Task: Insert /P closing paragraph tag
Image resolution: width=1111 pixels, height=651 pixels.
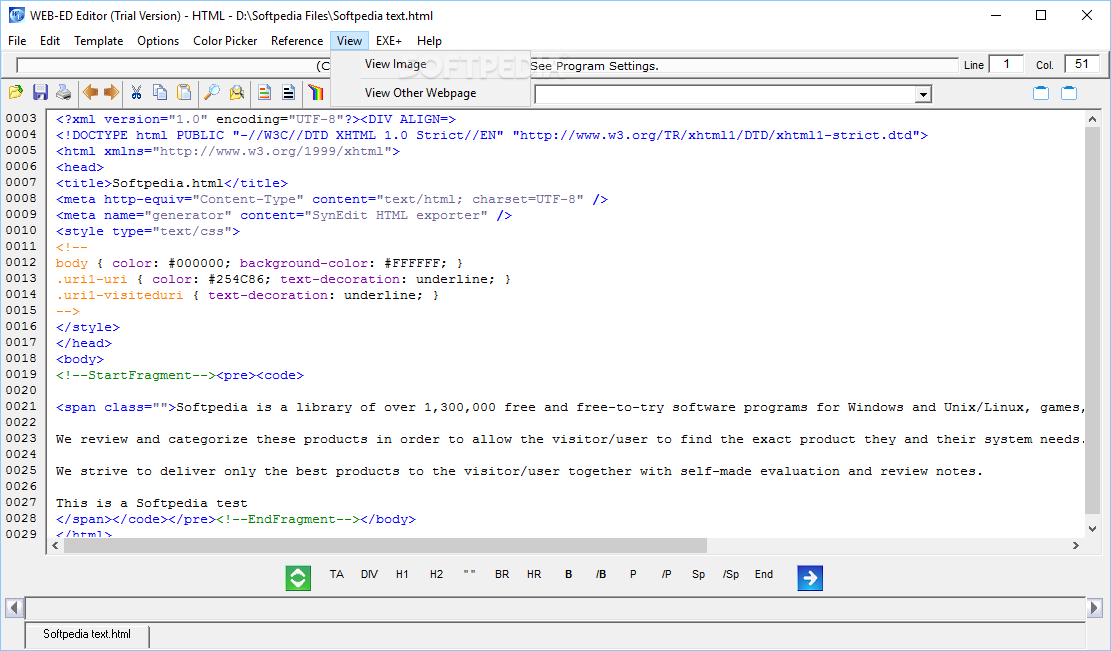Action: tap(666, 574)
